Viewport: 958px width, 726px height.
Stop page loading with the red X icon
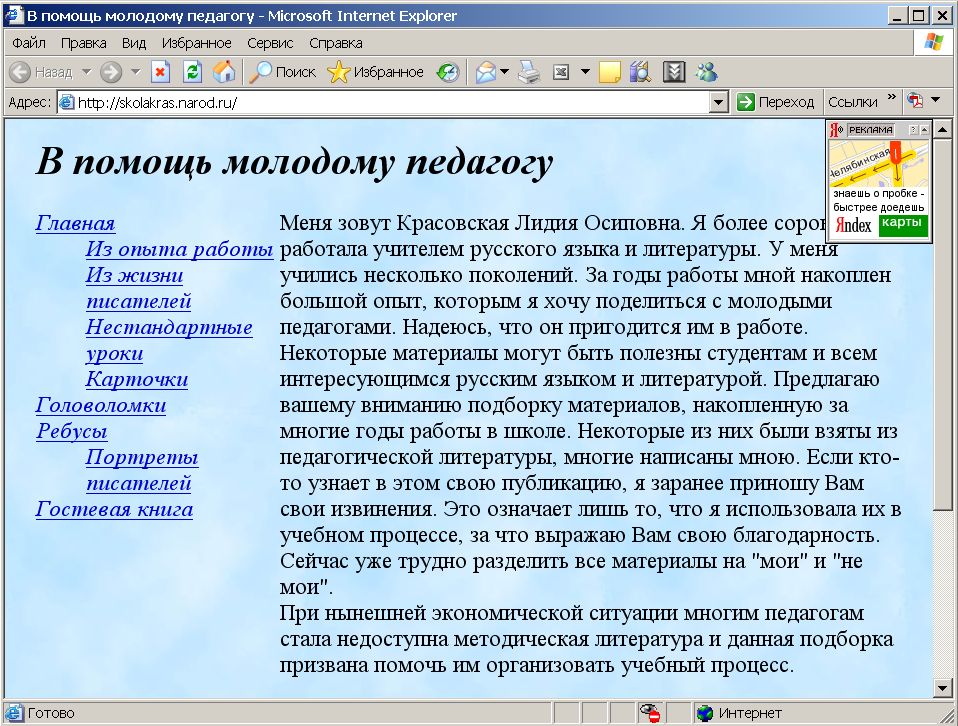click(160, 72)
